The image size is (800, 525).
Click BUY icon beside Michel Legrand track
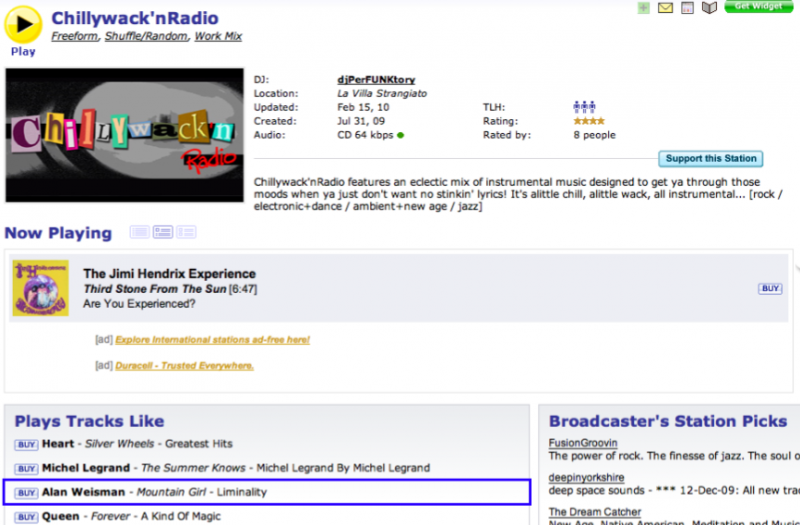[26, 468]
